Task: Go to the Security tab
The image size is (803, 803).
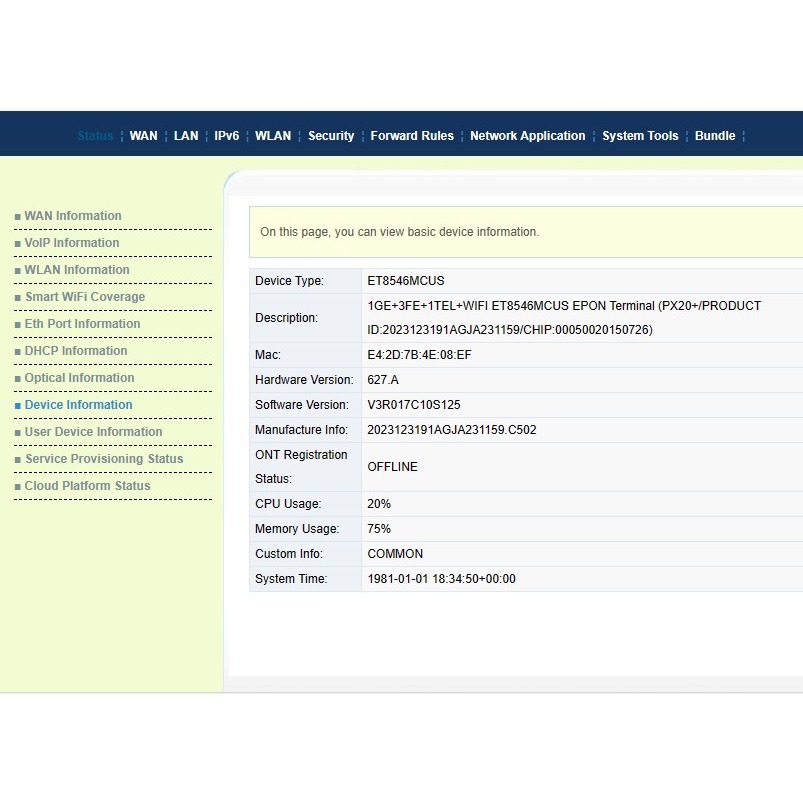Action: pyautogui.click(x=331, y=136)
